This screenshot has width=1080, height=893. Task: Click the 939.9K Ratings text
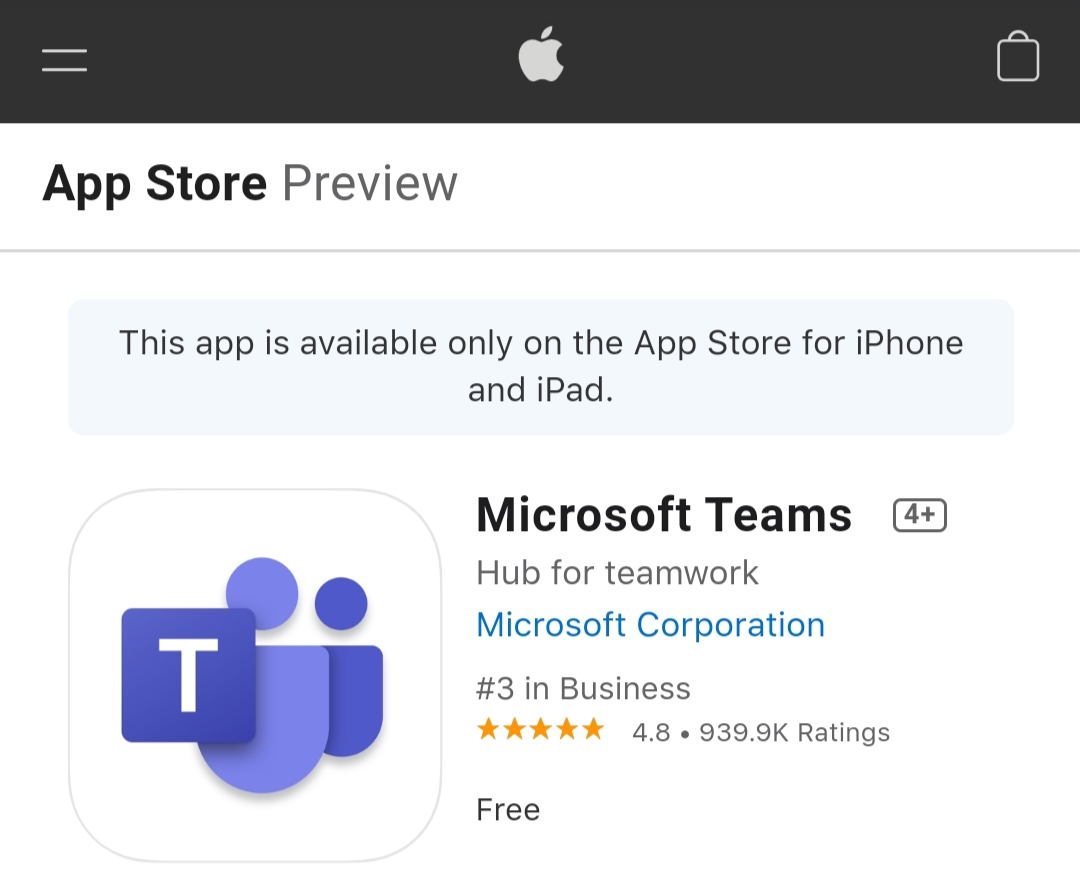tap(794, 732)
